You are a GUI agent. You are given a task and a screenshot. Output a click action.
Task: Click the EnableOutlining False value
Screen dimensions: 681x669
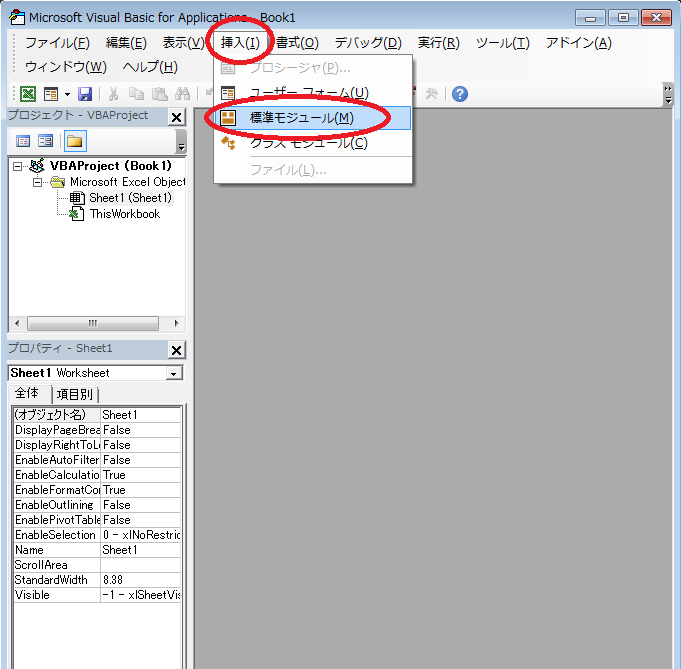[x=141, y=505]
